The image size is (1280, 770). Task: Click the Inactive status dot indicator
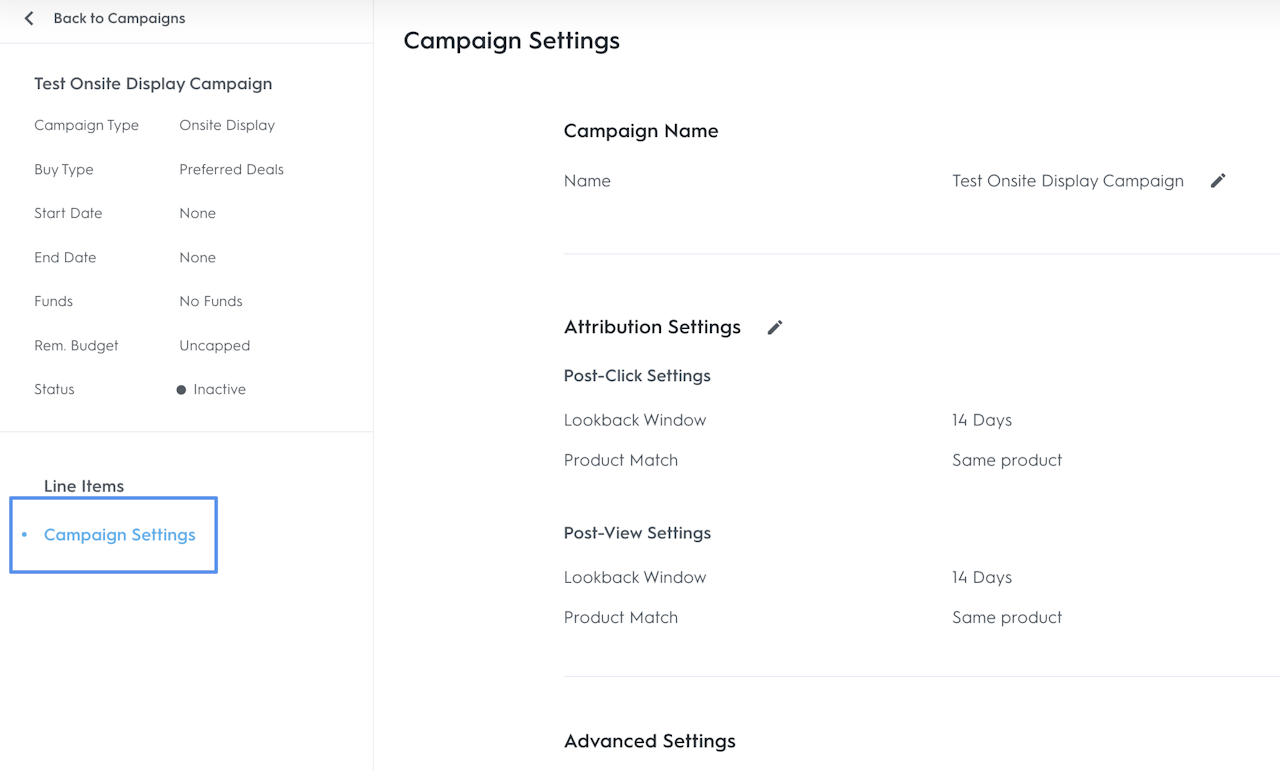pos(181,390)
